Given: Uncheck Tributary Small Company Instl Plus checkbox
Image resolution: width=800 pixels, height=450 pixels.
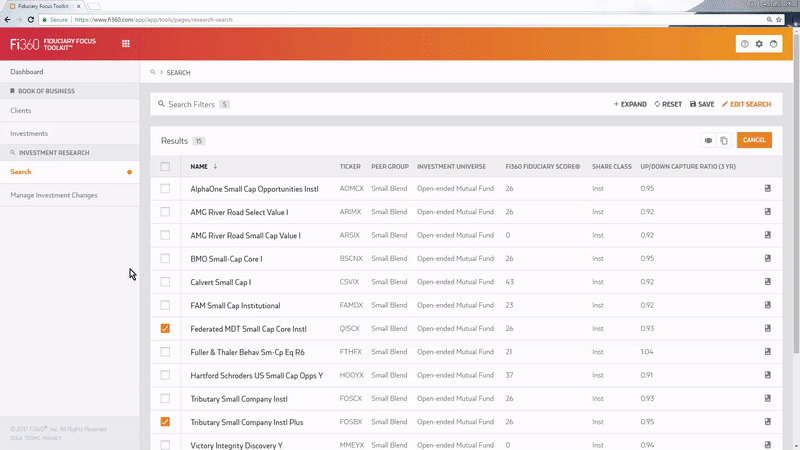Looking at the screenshot, I should (x=165, y=422).
